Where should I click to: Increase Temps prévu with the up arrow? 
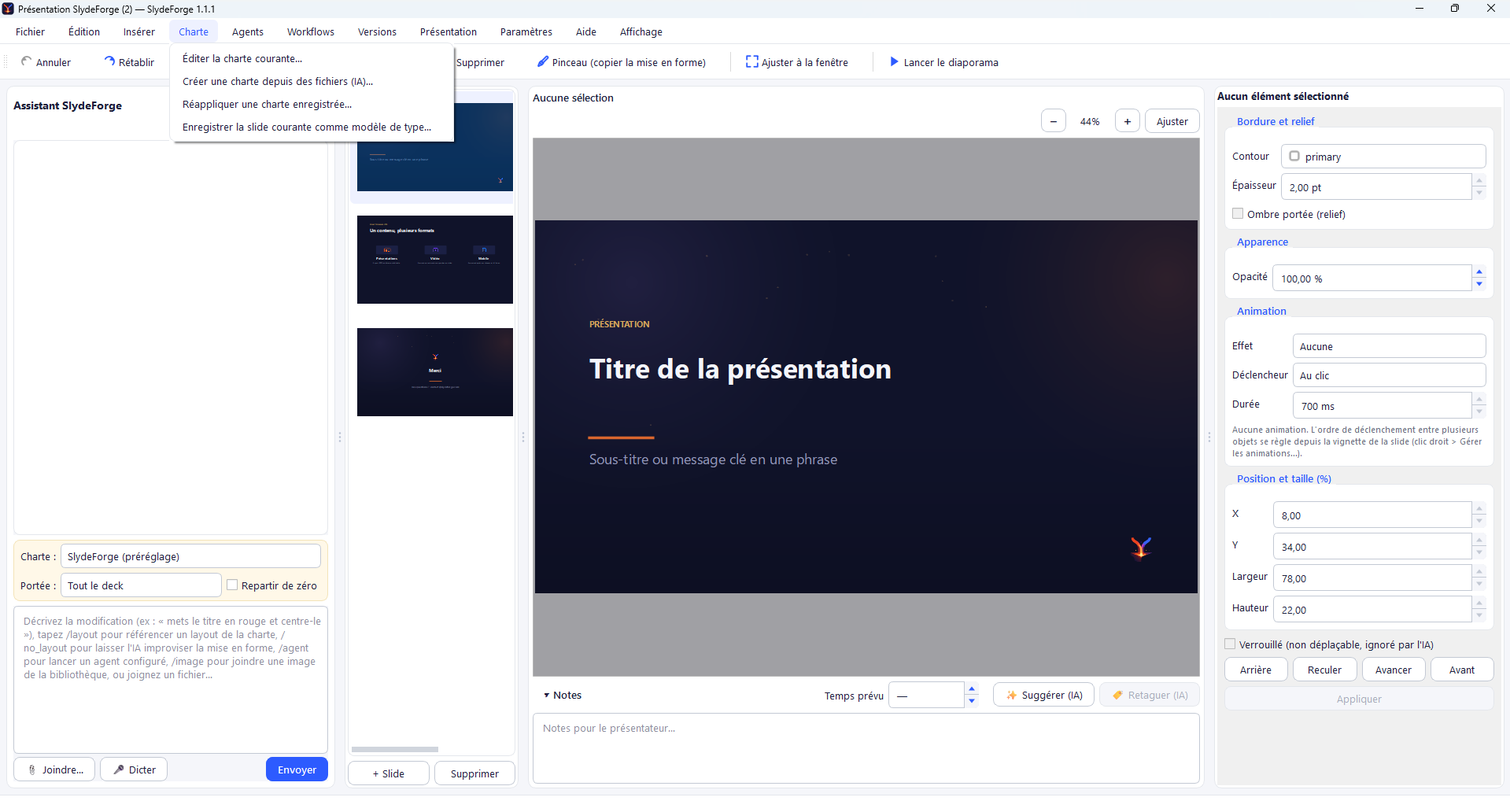(x=972, y=689)
